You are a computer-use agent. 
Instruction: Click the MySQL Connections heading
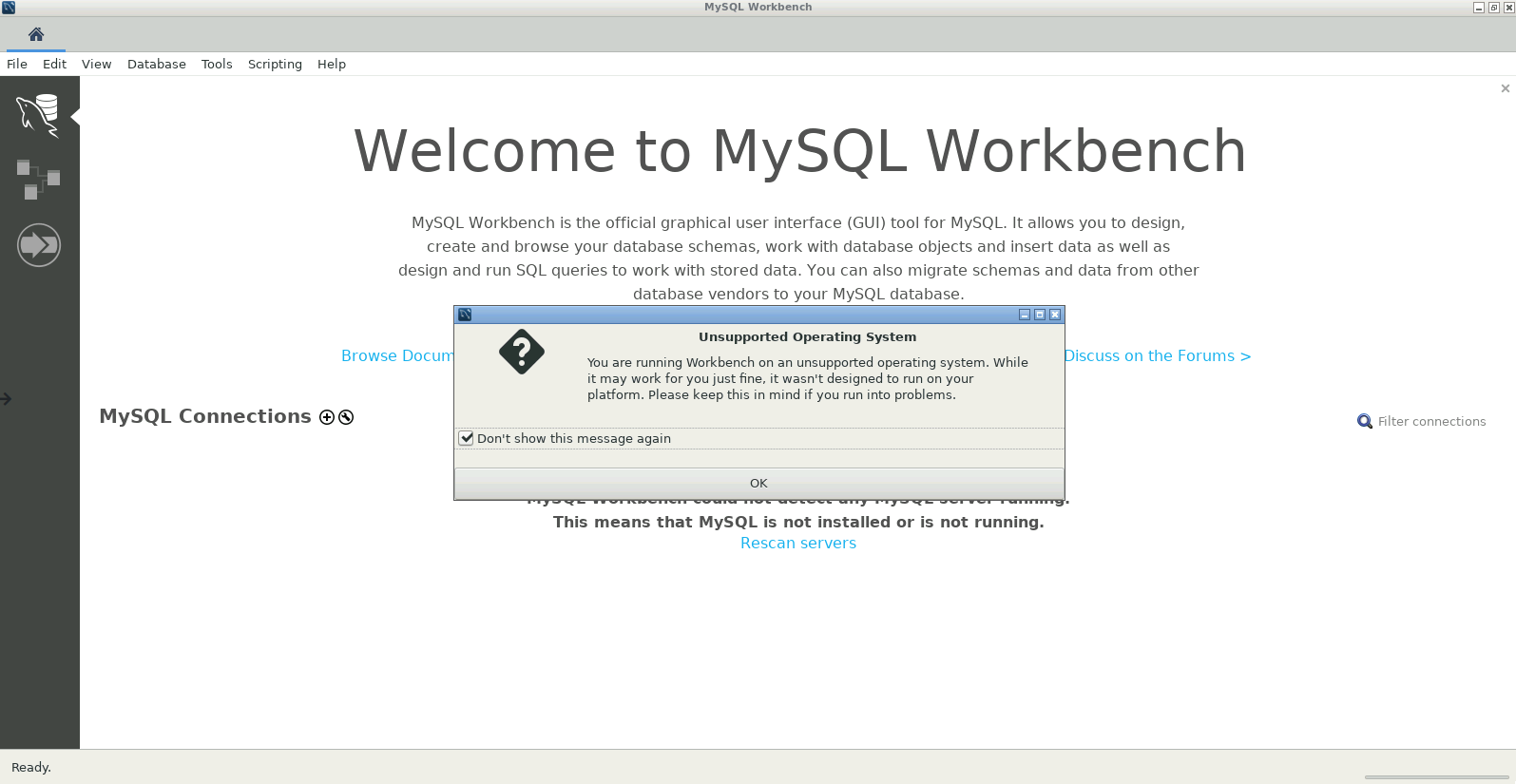[205, 416]
